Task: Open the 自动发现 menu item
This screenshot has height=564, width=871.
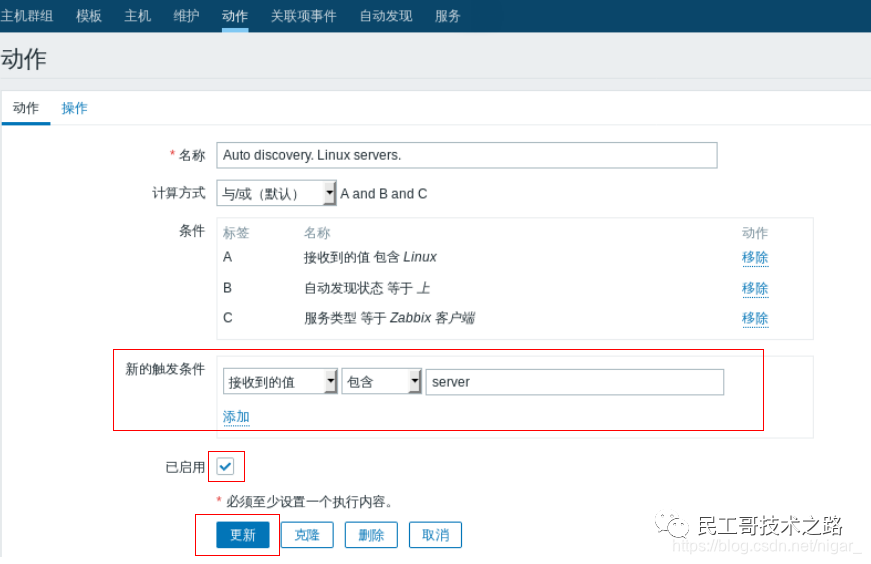Action: click(386, 16)
